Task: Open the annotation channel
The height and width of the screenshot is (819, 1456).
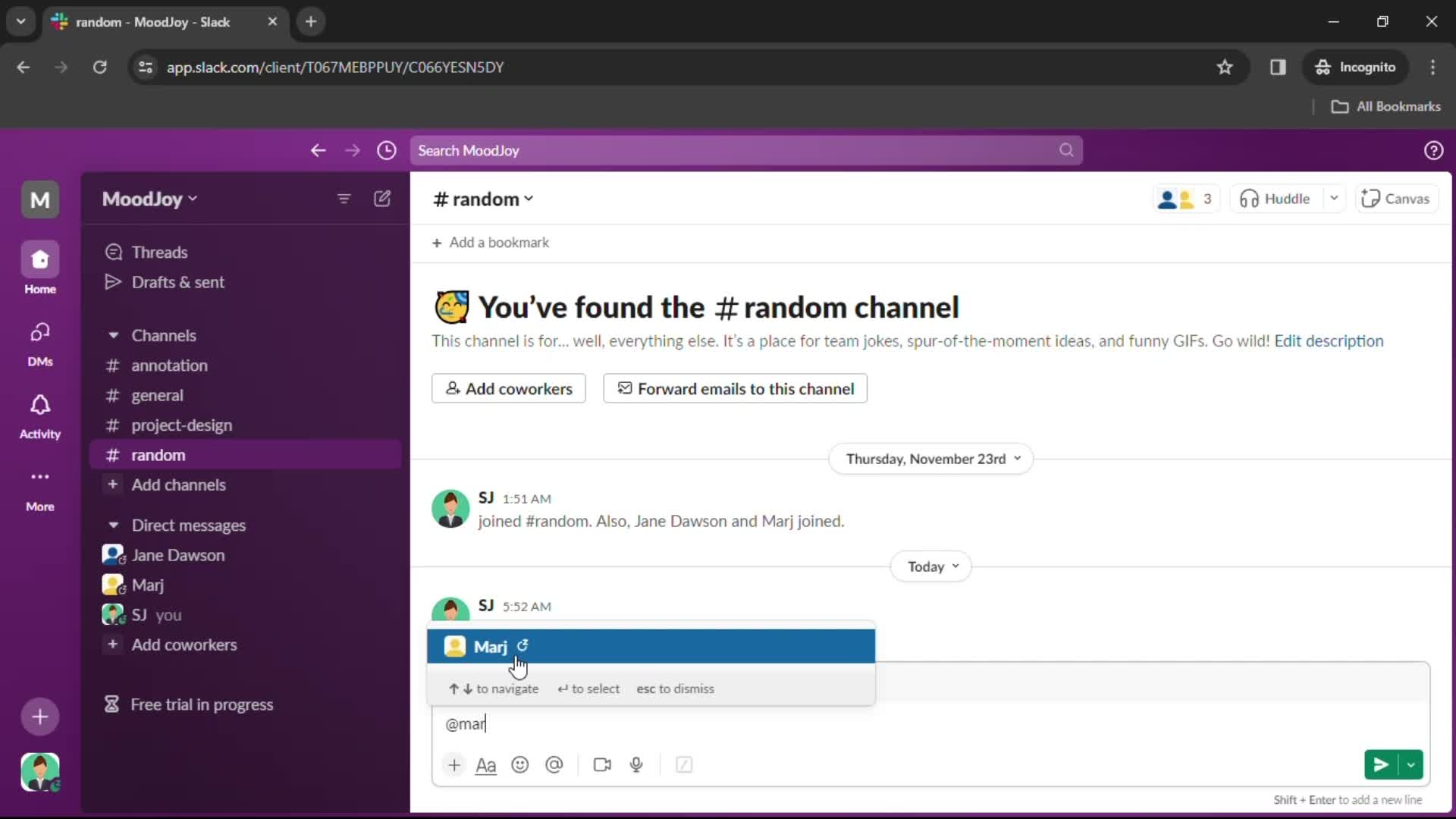Action: (244, 366)
